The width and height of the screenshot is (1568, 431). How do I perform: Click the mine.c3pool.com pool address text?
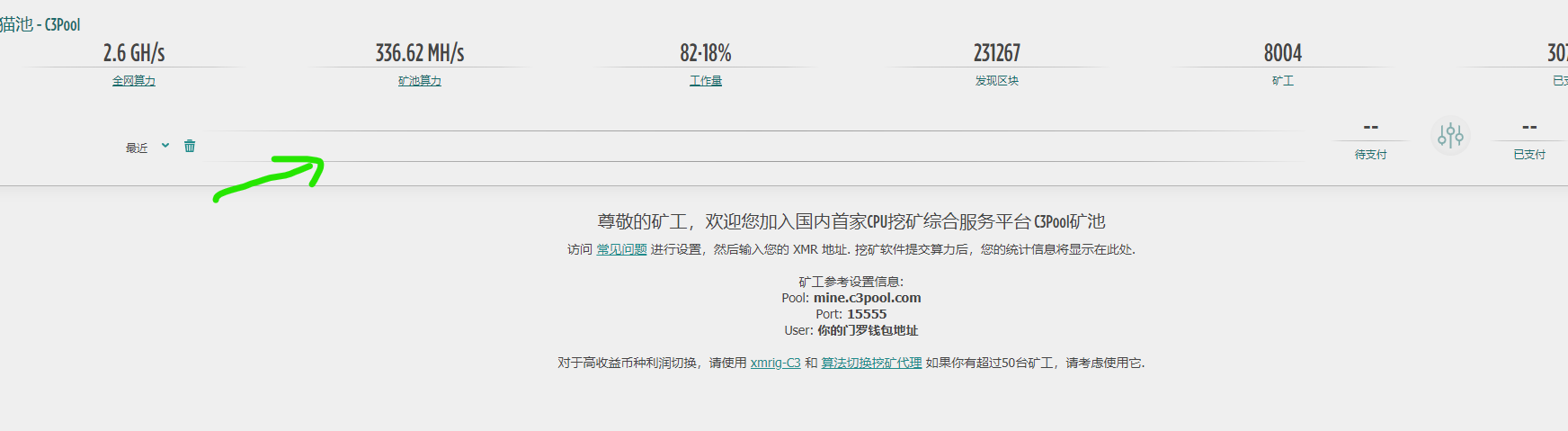[867, 298]
